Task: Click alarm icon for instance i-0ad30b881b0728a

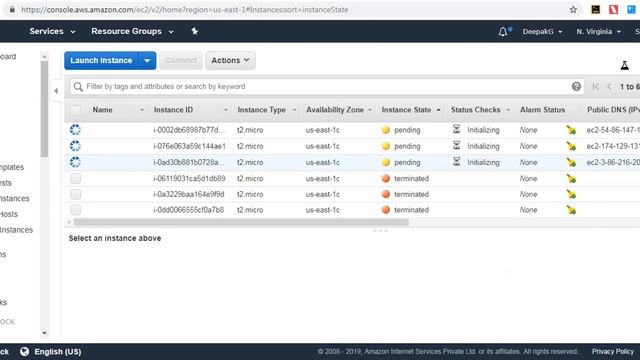Action: point(571,162)
